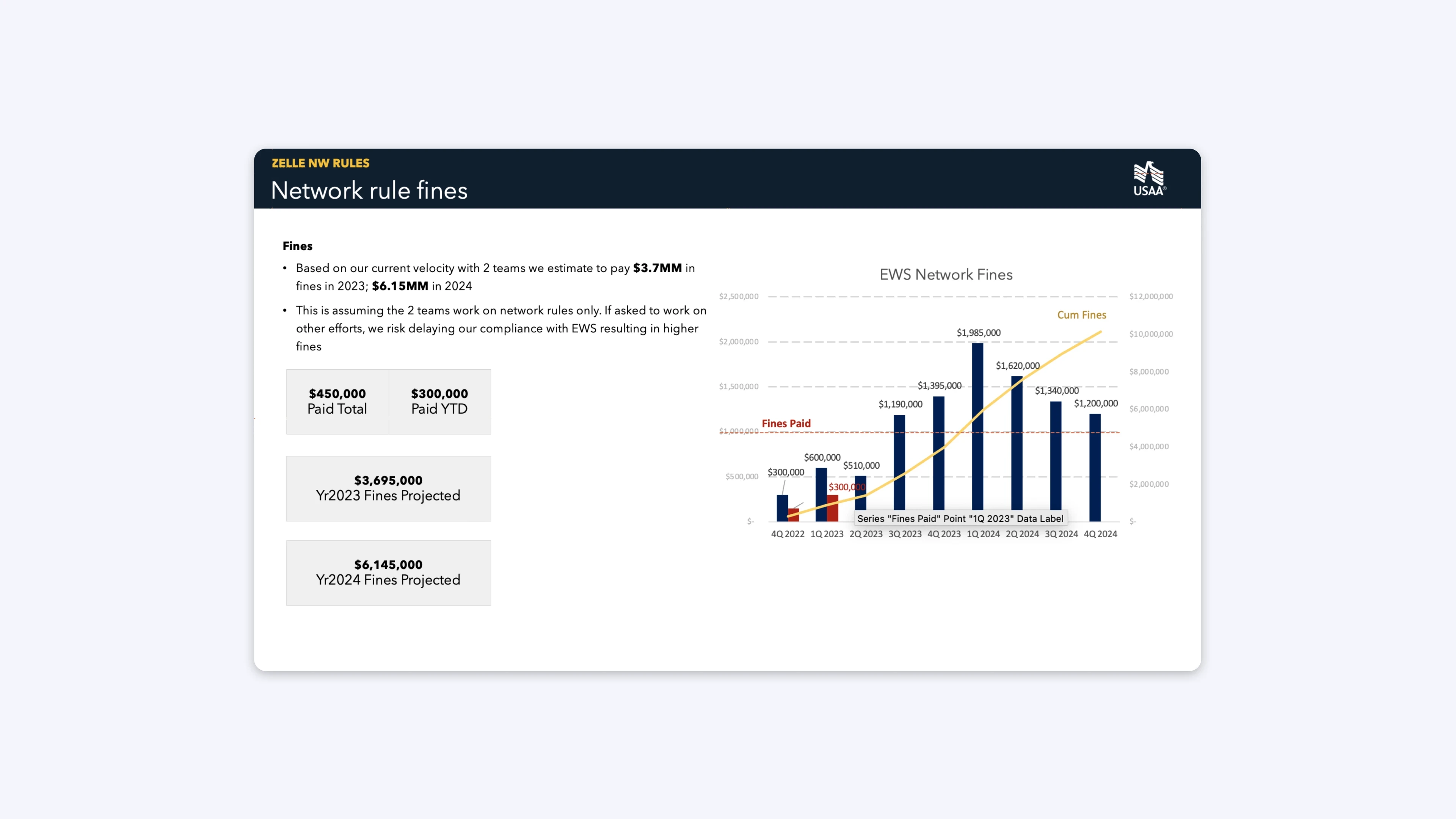Click the Network rule fines heading

pyautogui.click(x=369, y=190)
